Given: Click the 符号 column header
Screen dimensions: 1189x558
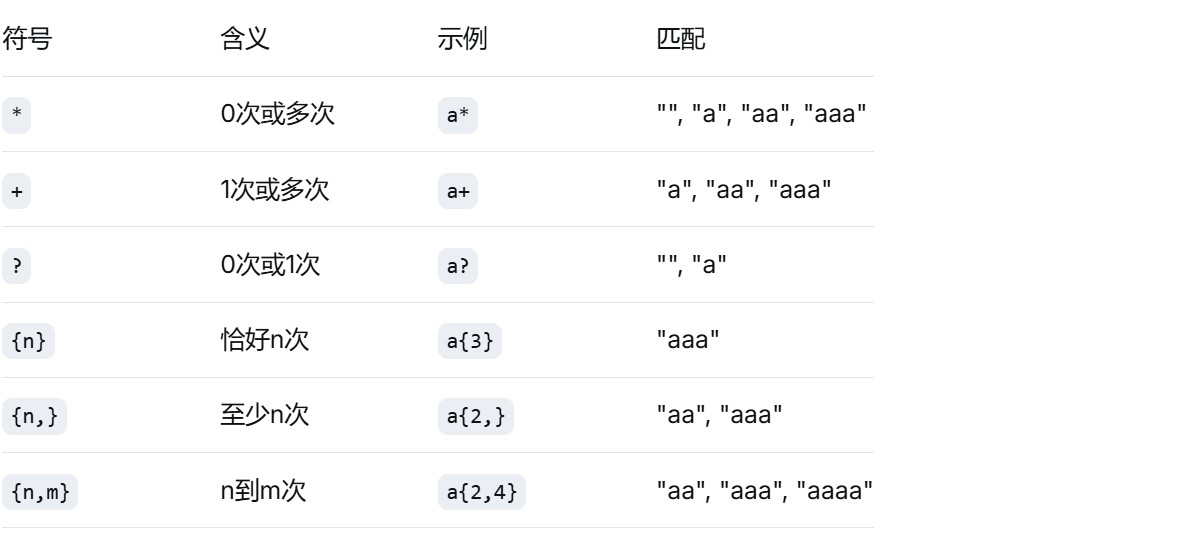Looking at the screenshot, I should pyautogui.click(x=28, y=40).
